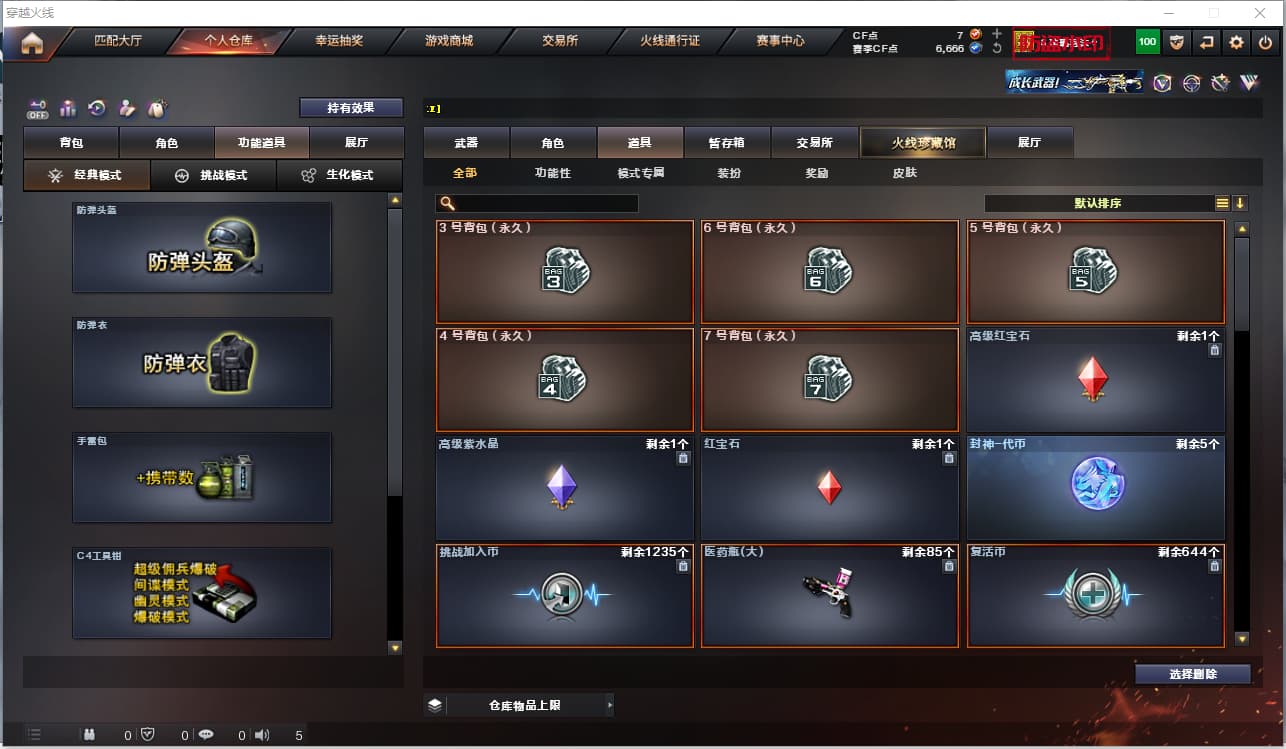This screenshot has height=749, width=1286.
Task: Toggle list view icon next to sorting
Action: click(x=1222, y=203)
